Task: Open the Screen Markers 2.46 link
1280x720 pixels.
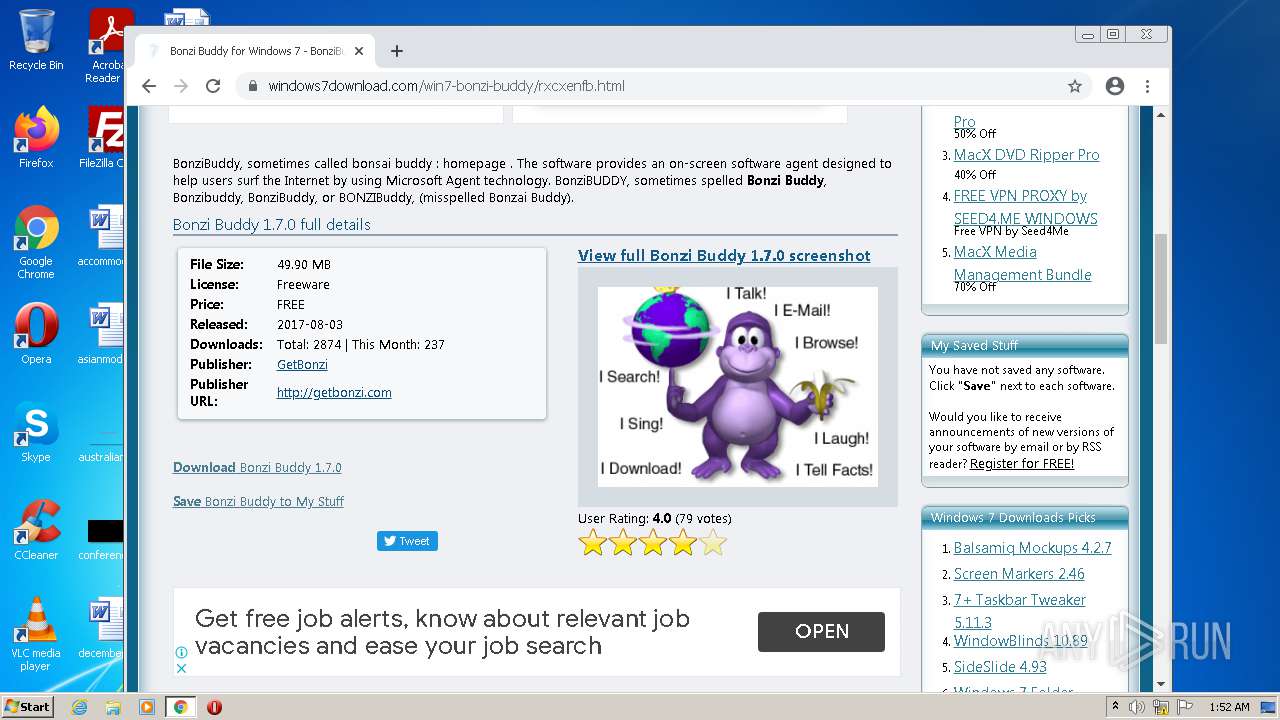Action: [x=1019, y=574]
